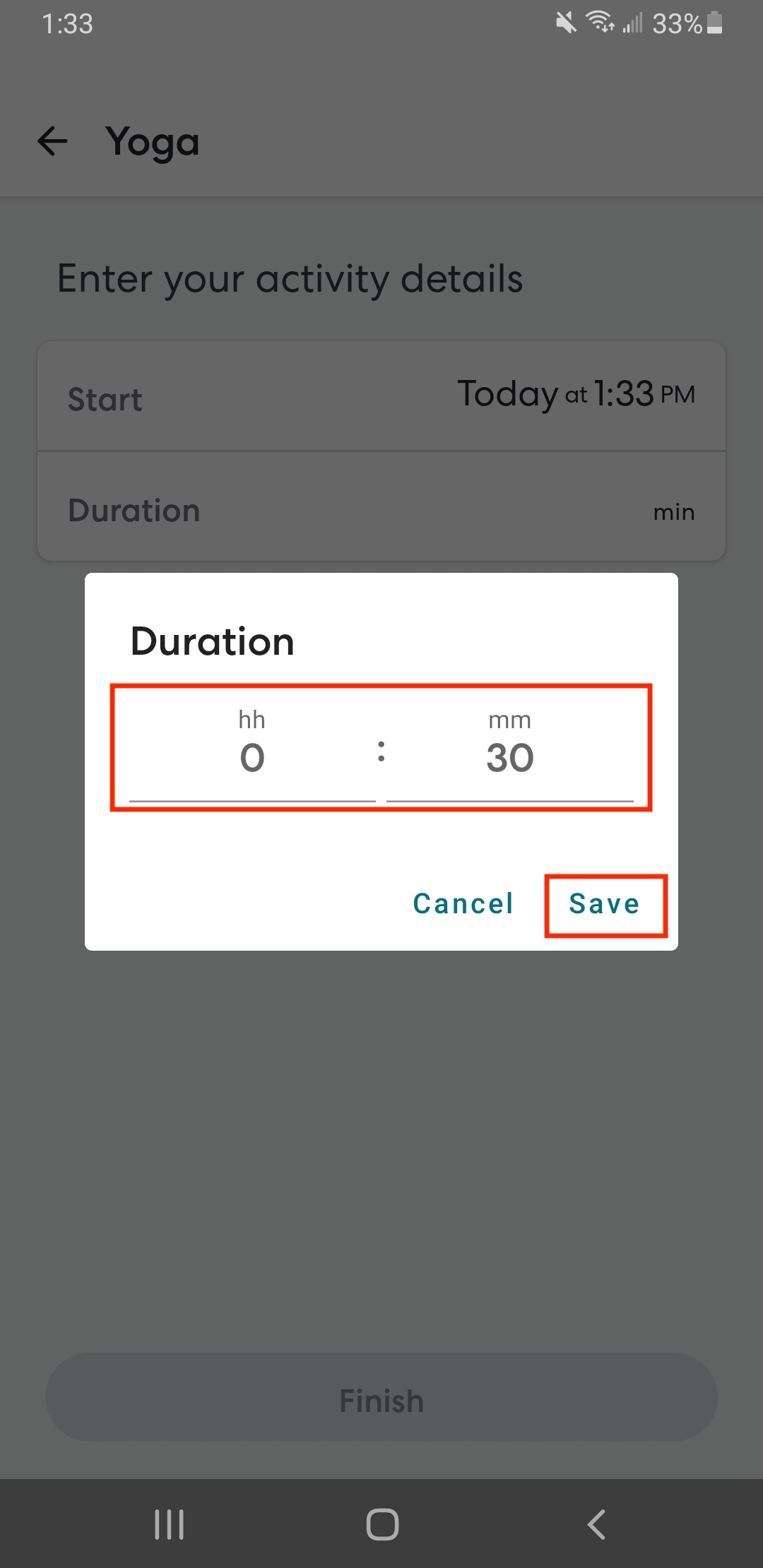Tap the system back chevron
The width and height of the screenshot is (763, 1568).
click(x=596, y=1524)
